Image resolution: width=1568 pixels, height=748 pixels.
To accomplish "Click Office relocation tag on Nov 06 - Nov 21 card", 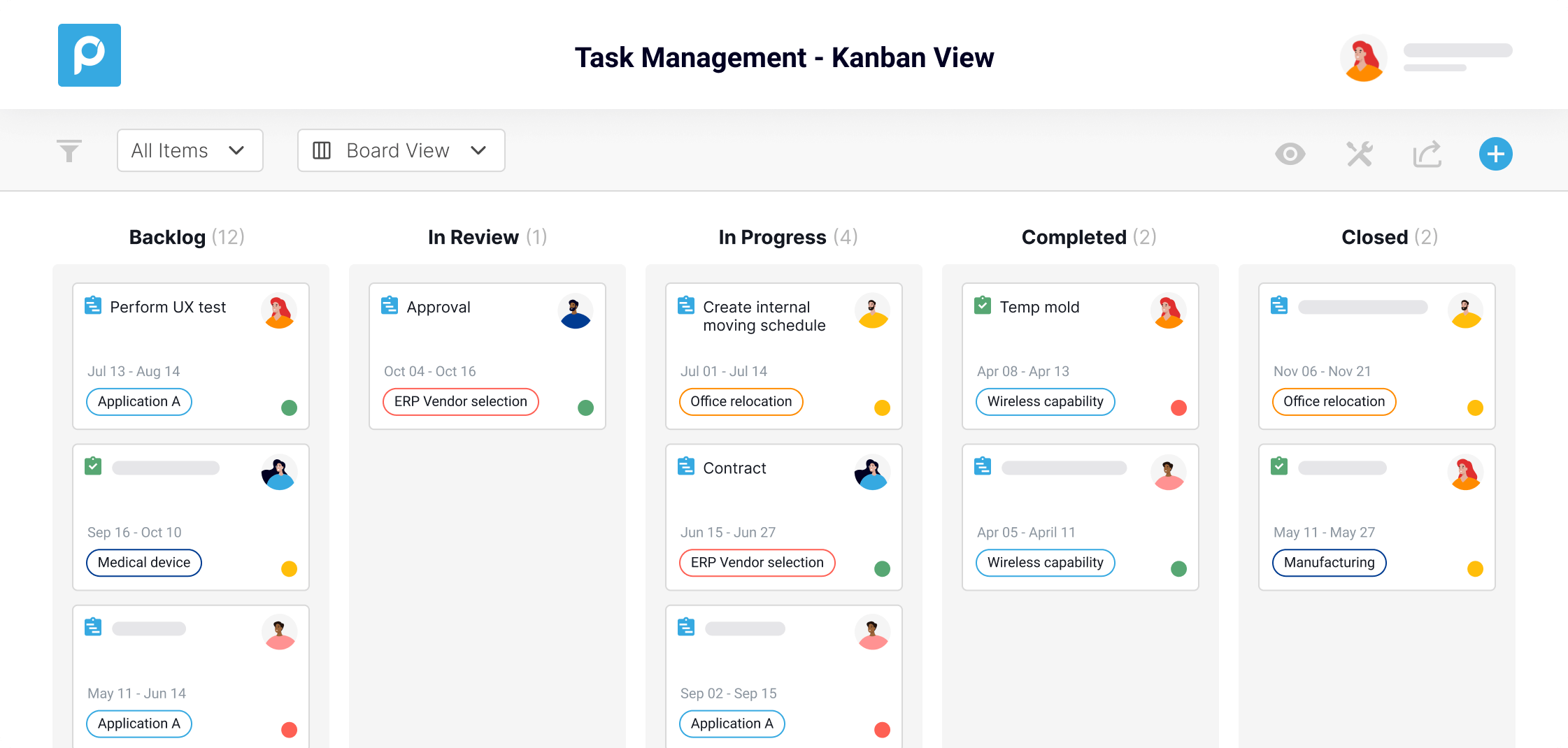I will (1334, 402).
